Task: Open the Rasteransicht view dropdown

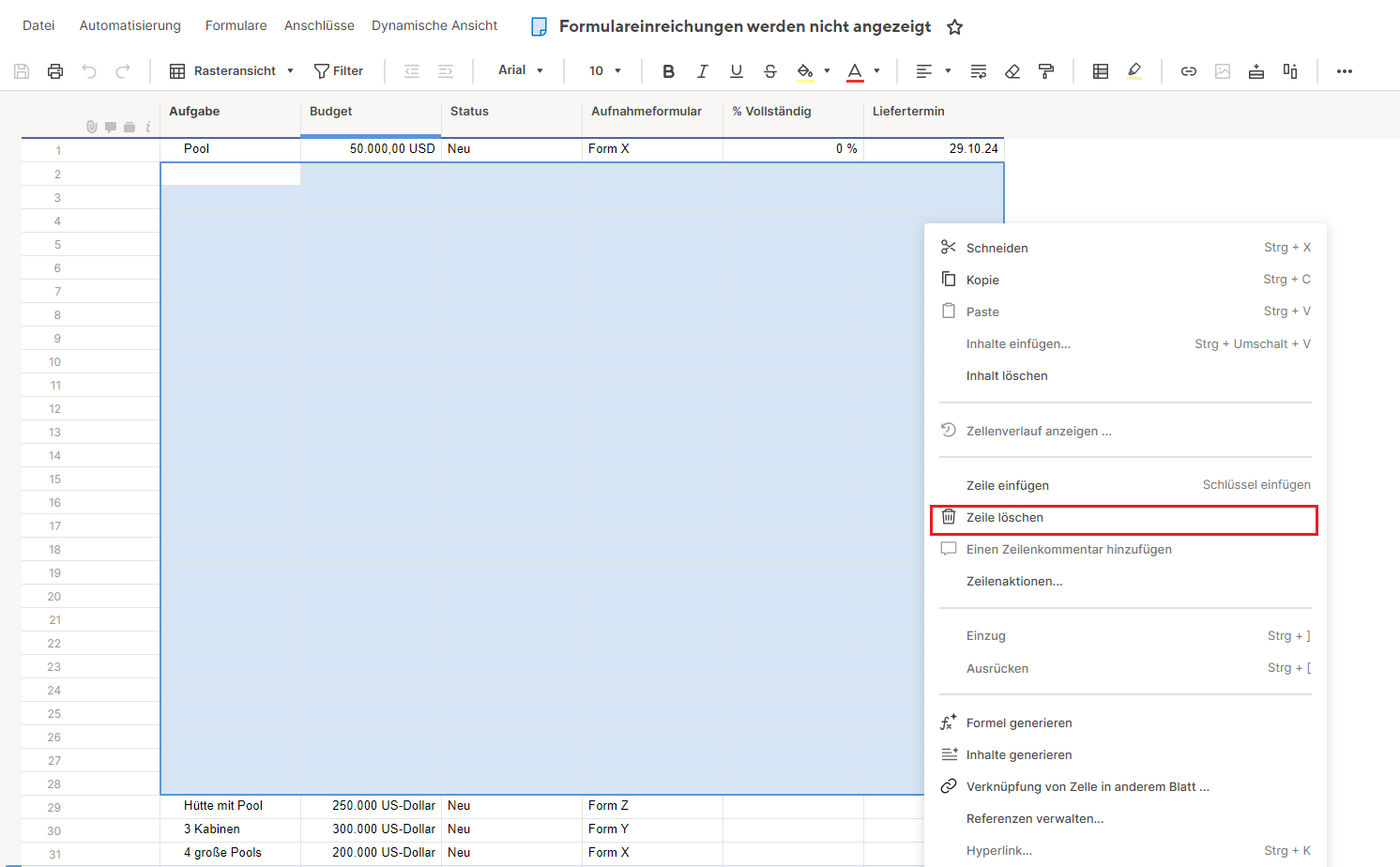Action: coord(232,71)
